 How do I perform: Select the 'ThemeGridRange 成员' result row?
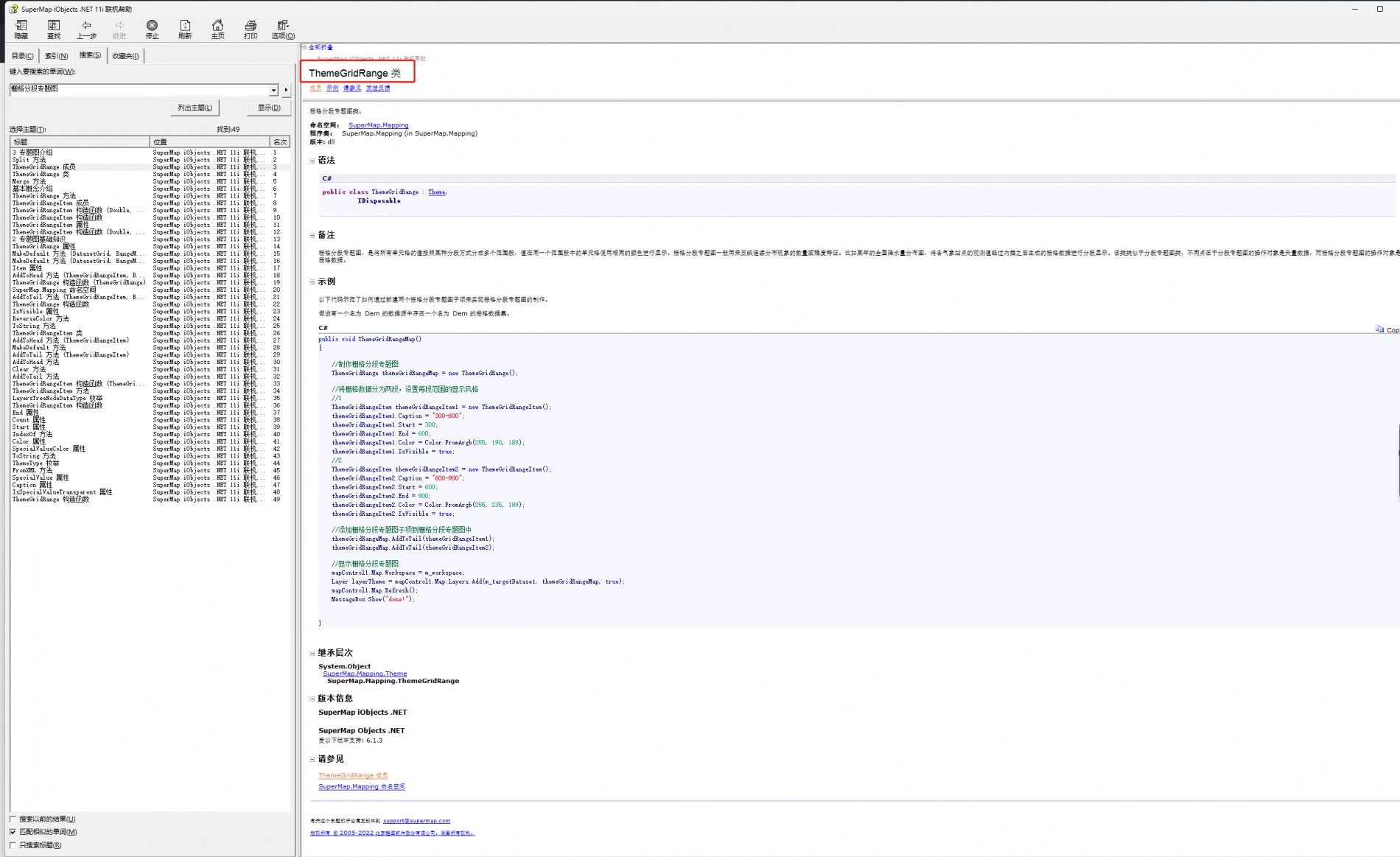[x=150, y=167]
